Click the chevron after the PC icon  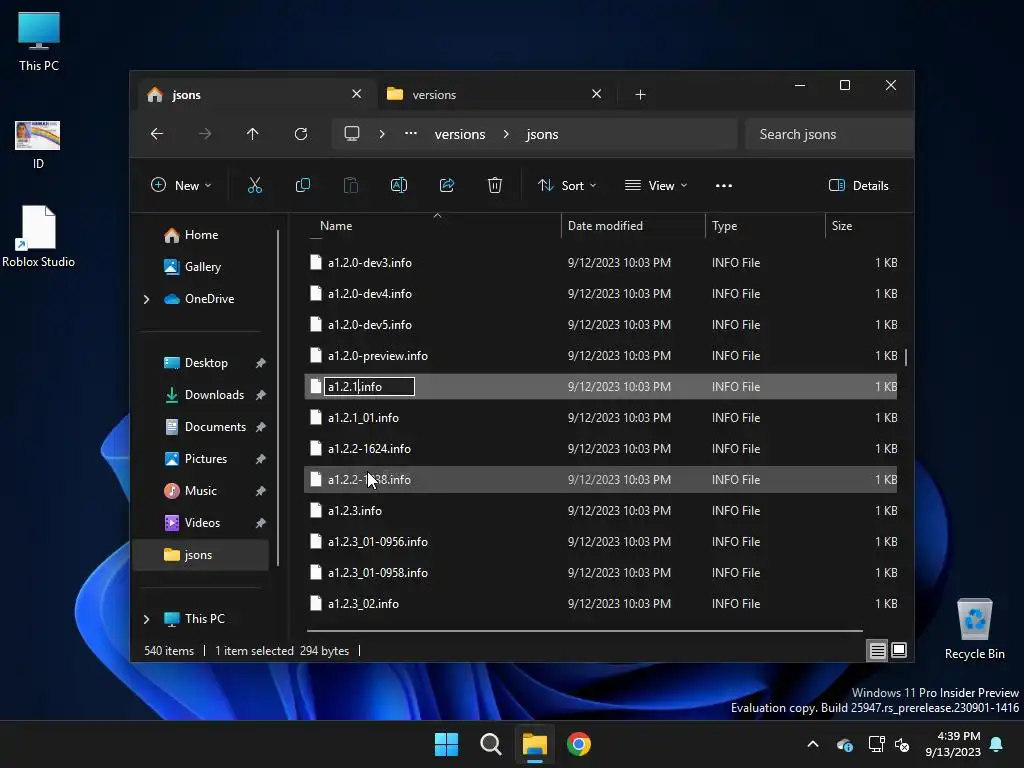tap(382, 134)
